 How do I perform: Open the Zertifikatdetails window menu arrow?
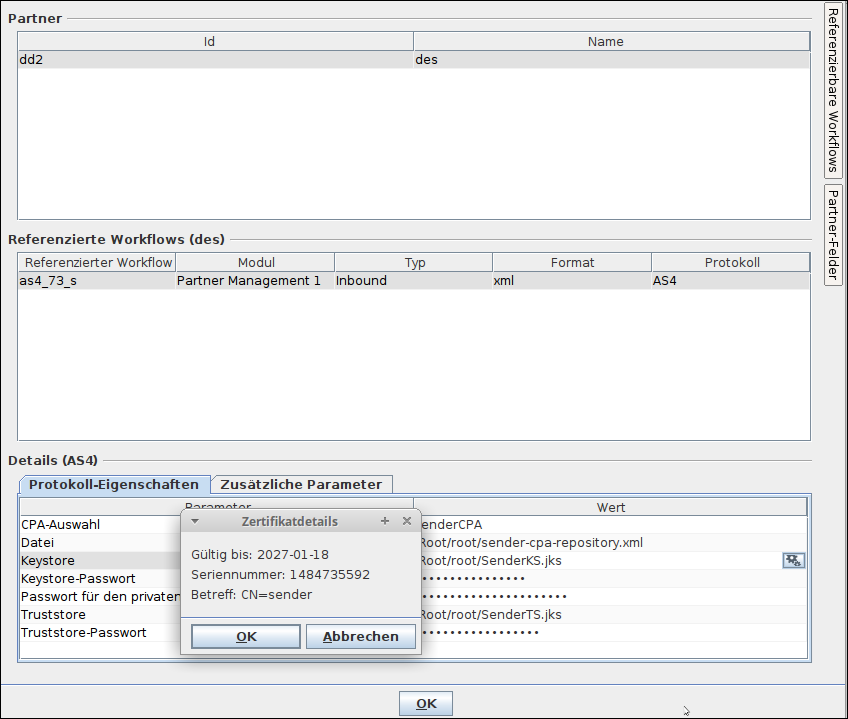pos(195,521)
